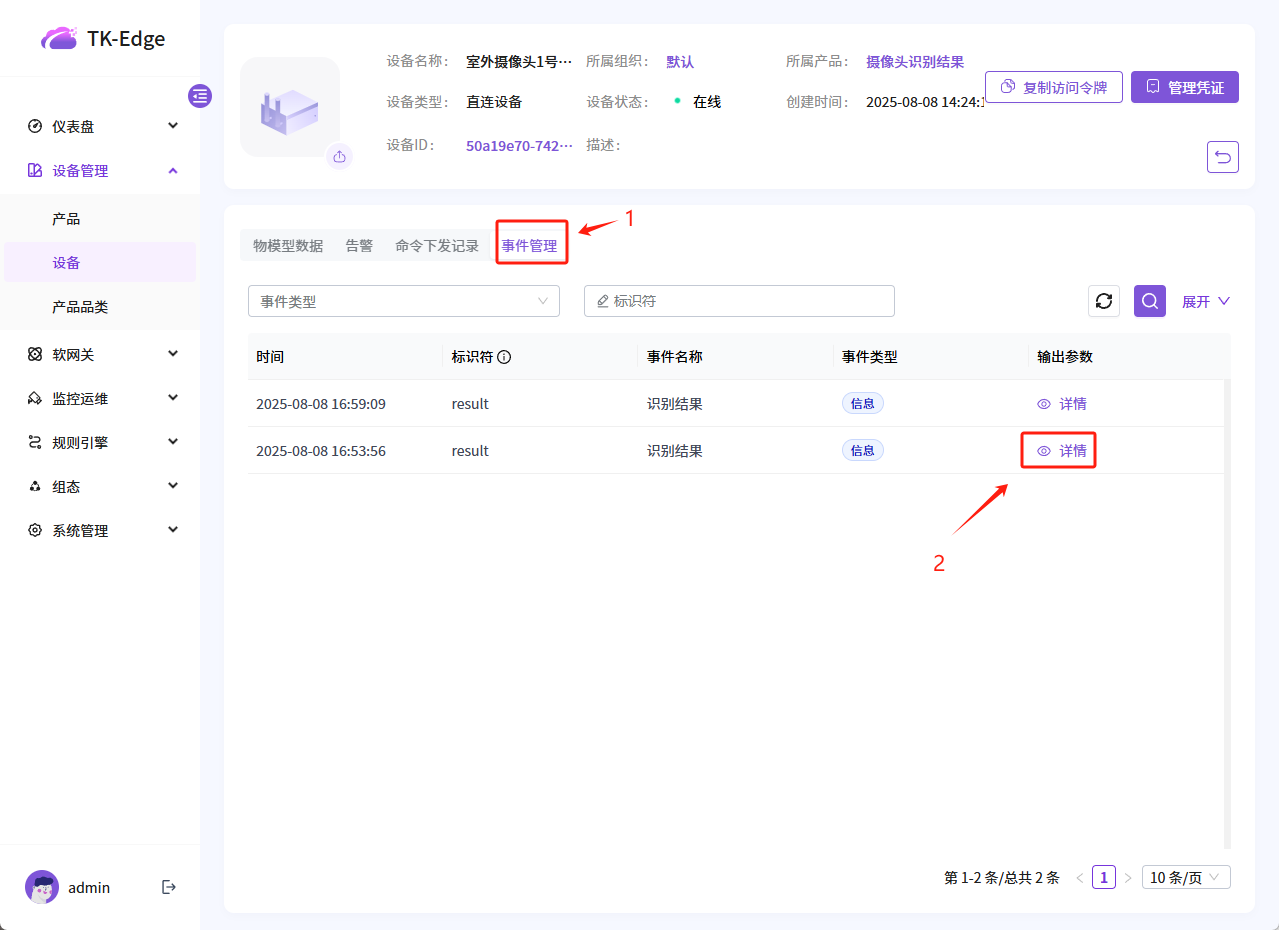This screenshot has width=1279, height=930.
Task: View 详情 of the 16:59:09 event
Action: 1062,404
